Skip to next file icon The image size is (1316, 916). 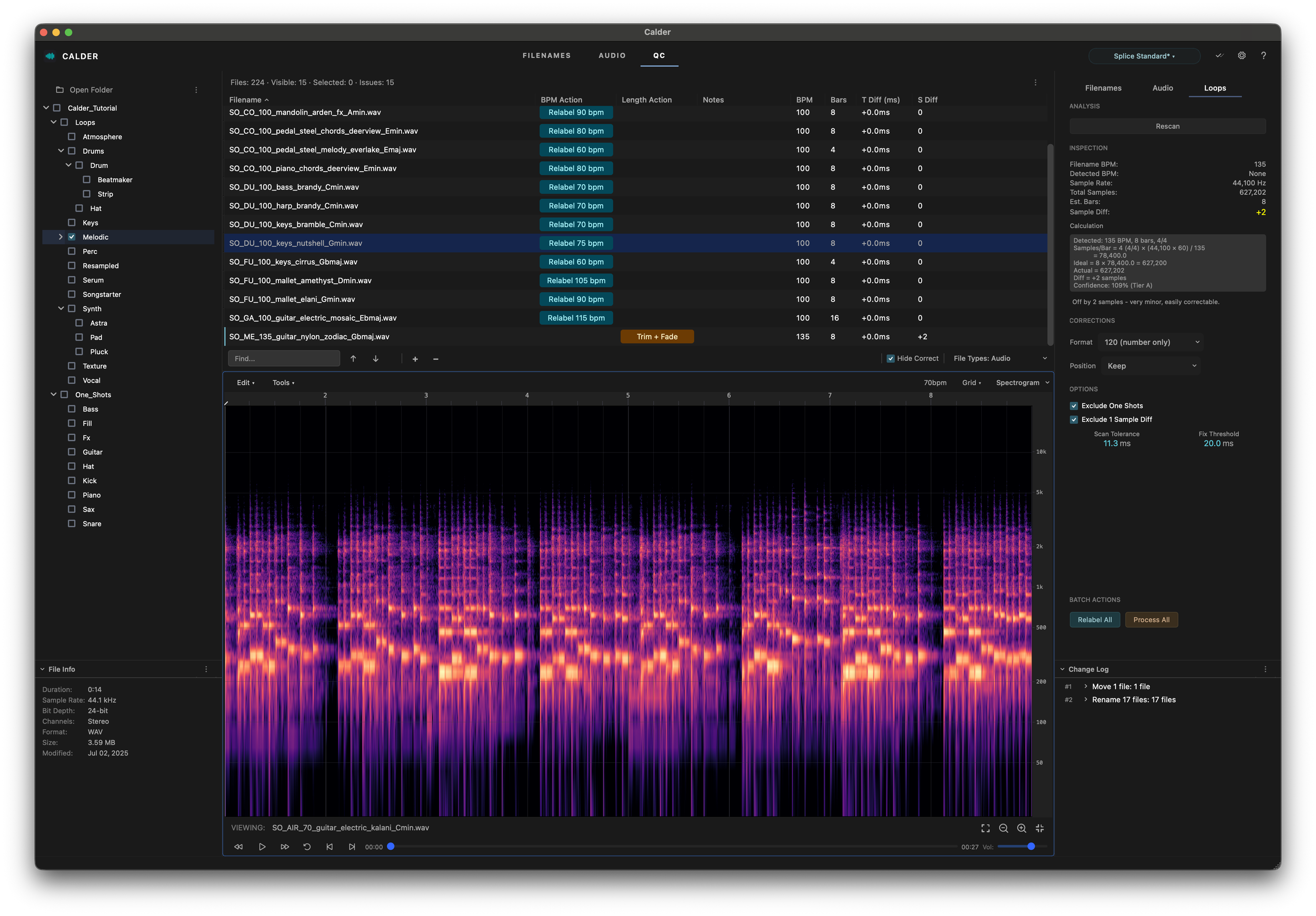click(x=352, y=847)
